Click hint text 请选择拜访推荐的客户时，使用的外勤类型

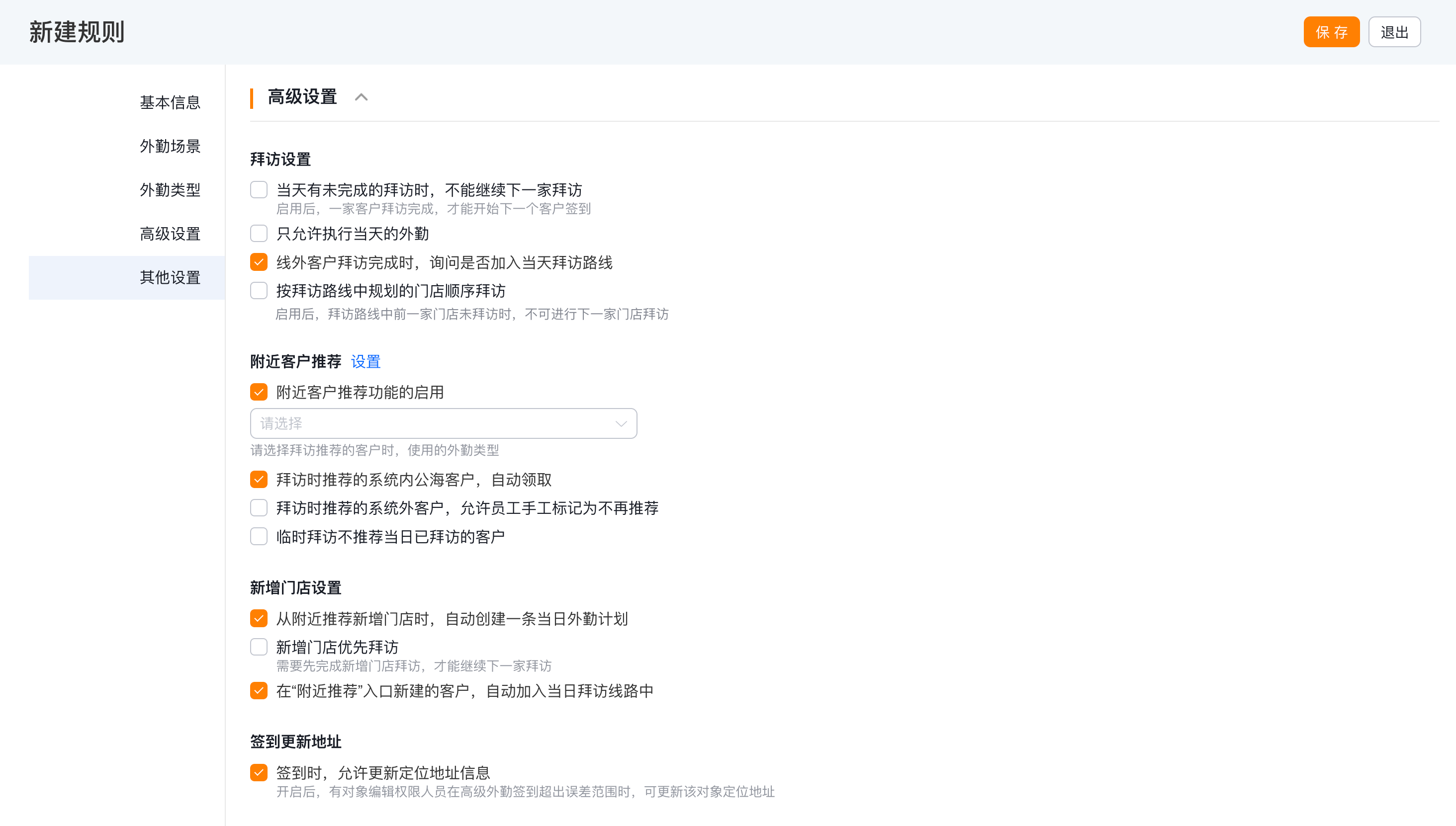374,450
